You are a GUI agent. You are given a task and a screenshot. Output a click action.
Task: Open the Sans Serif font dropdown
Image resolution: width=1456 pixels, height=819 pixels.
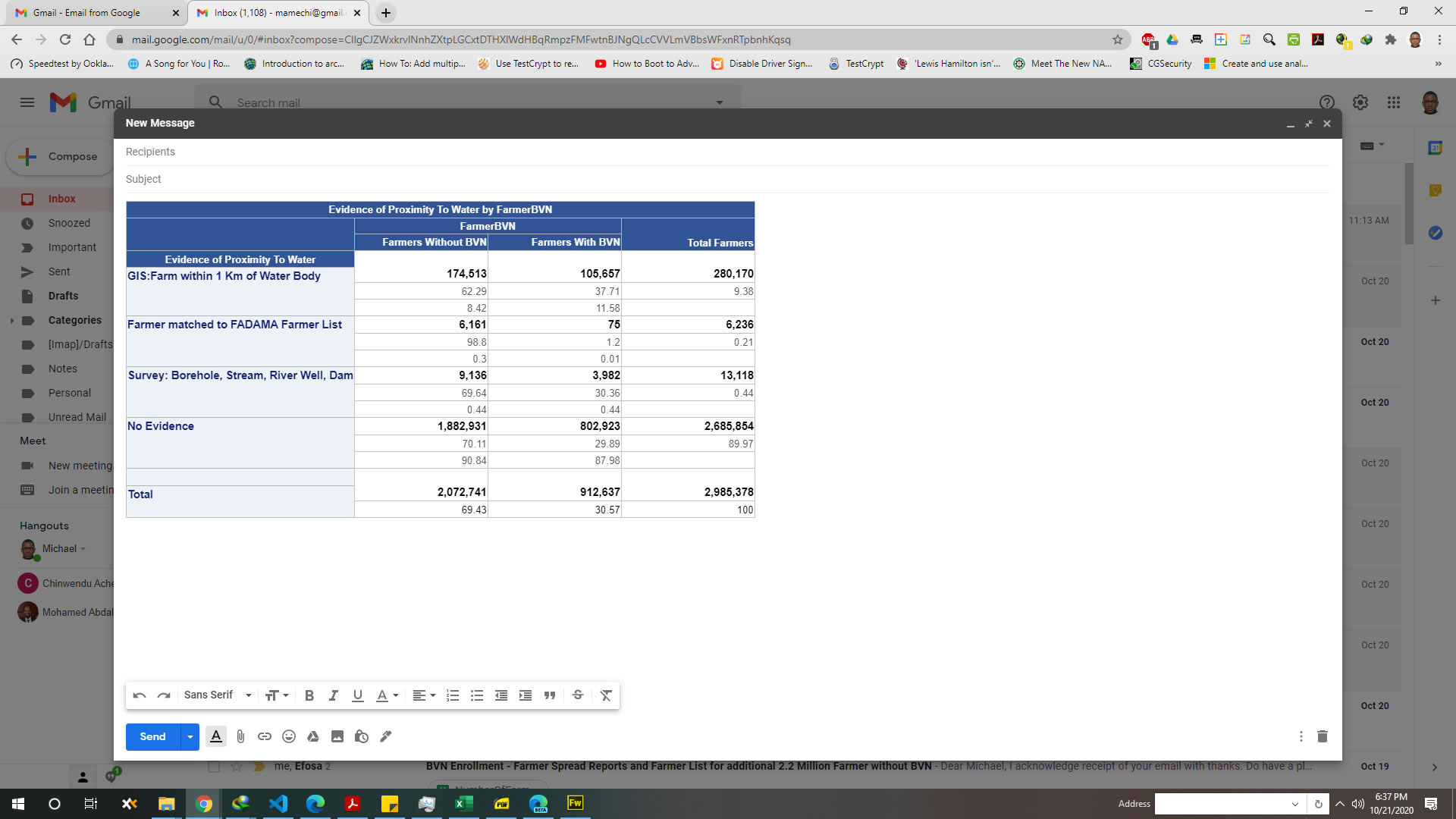click(218, 695)
